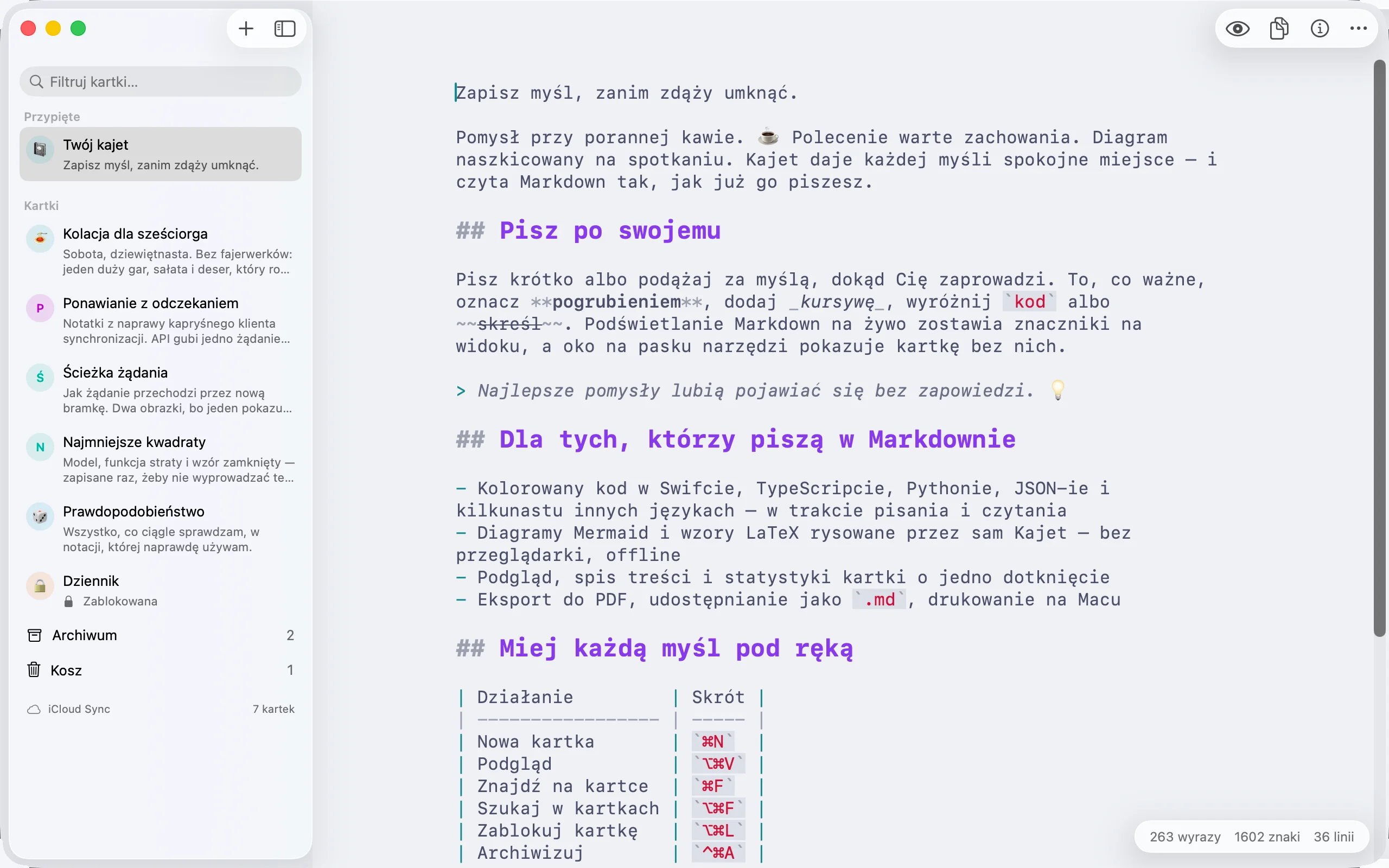Click the 7 kartek count text

pos(274,709)
